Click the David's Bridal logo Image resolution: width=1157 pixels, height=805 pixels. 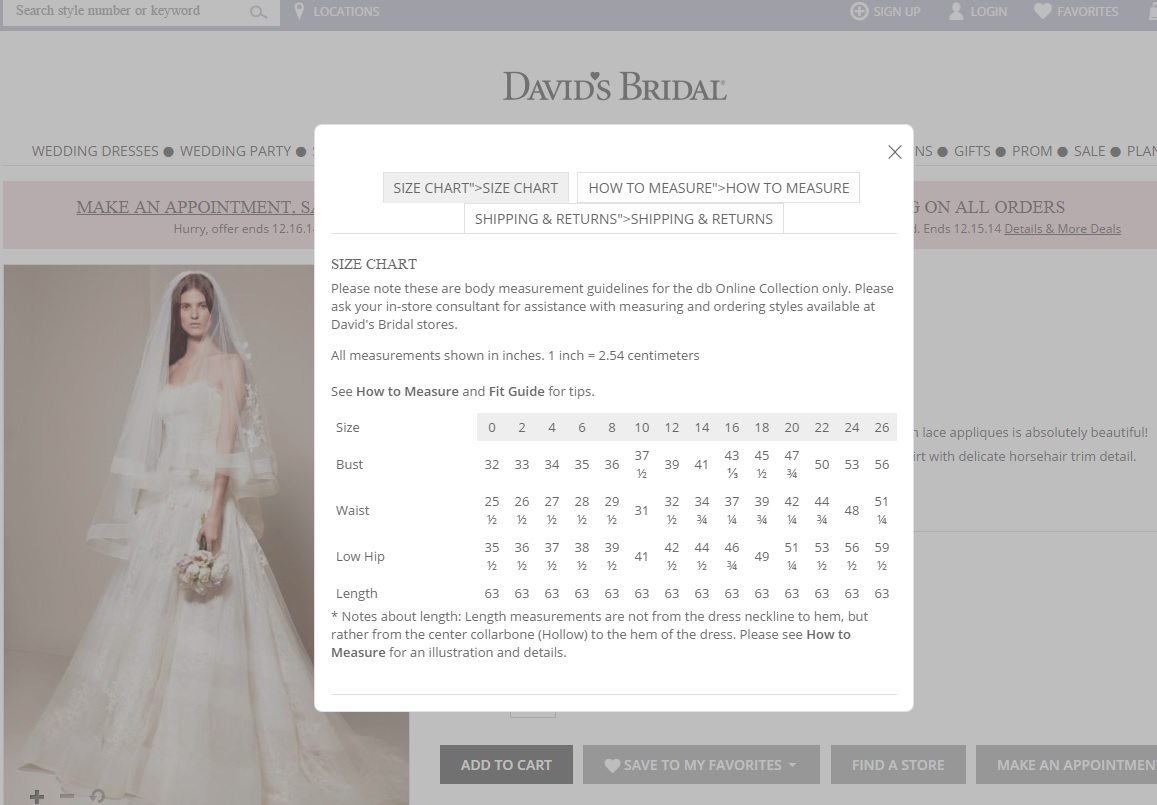pos(614,87)
